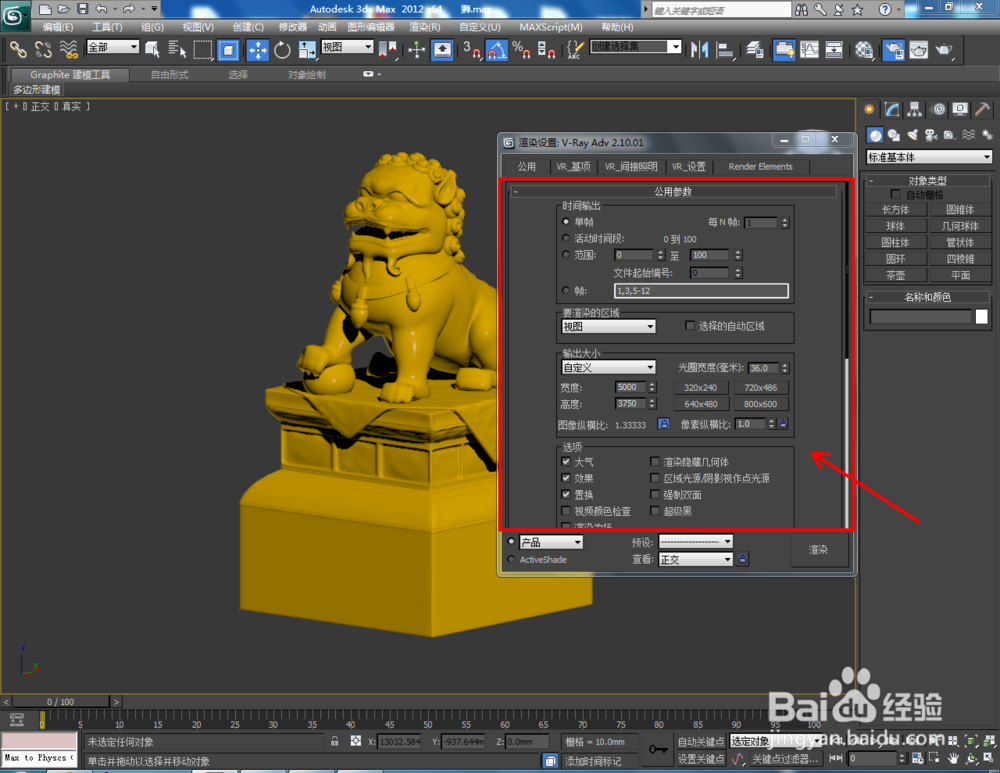
Task: Open the area to render dropdown
Action: (608, 327)
